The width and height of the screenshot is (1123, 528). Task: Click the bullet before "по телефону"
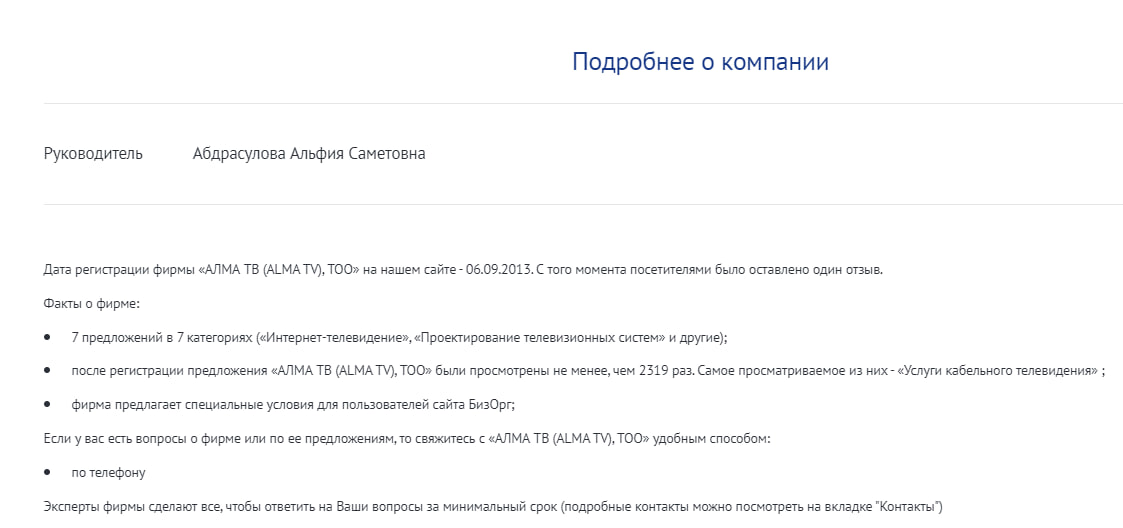pos(48,473)
